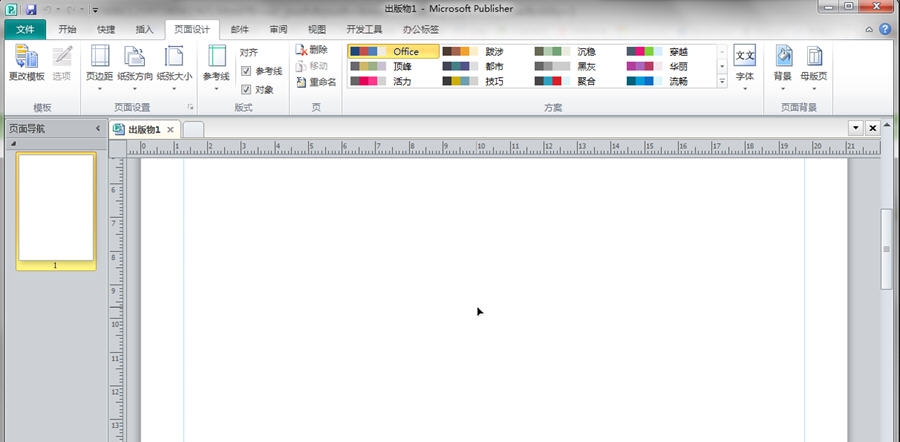Switch to the 快捷 tab
Screen dimensions: 900x442
pyautogui.click(x=106, y=30)
